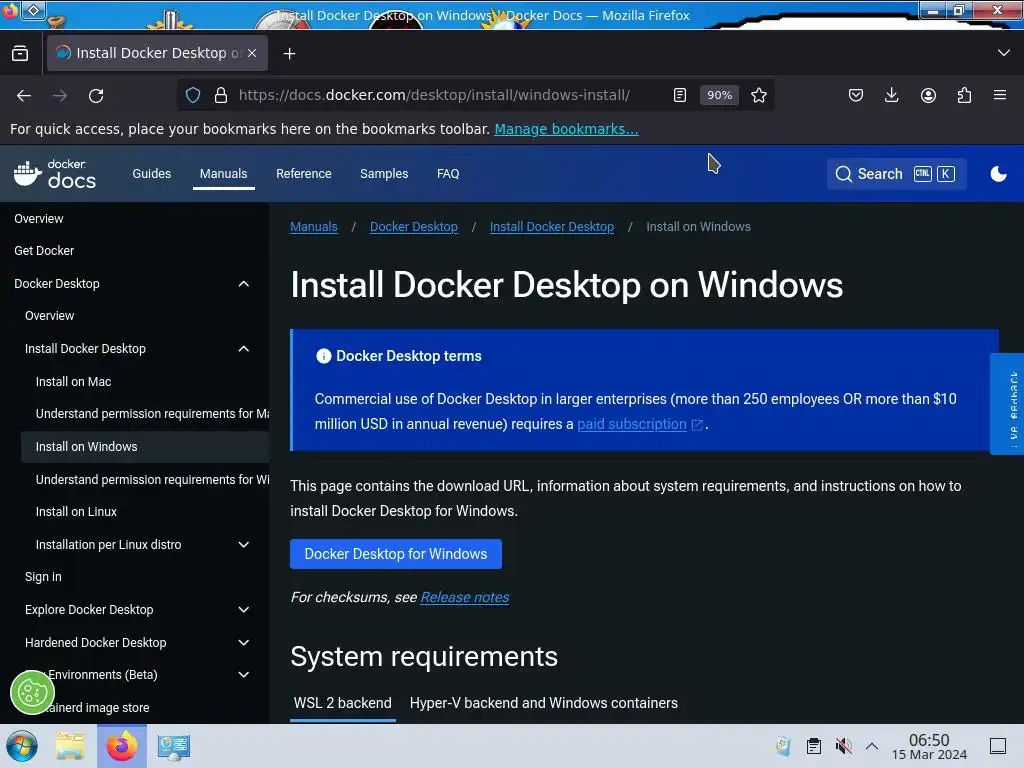Unmute the volume tray icon
This screenshot has width=1024, height=768.
click(843, 746)
